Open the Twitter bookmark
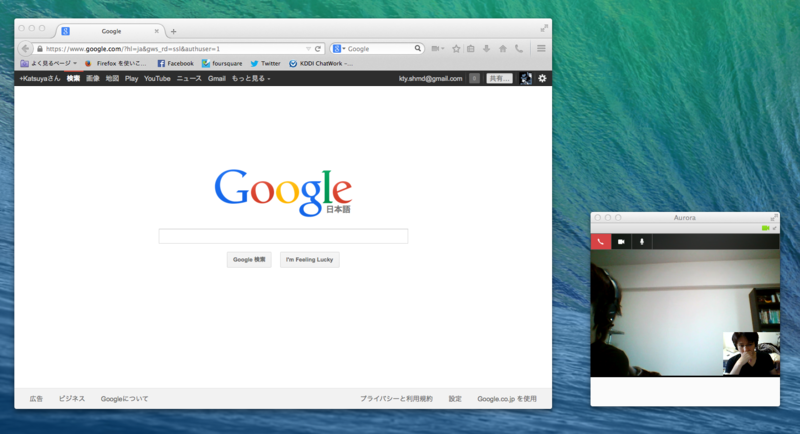Screen dimensions: 800x434 265,63
